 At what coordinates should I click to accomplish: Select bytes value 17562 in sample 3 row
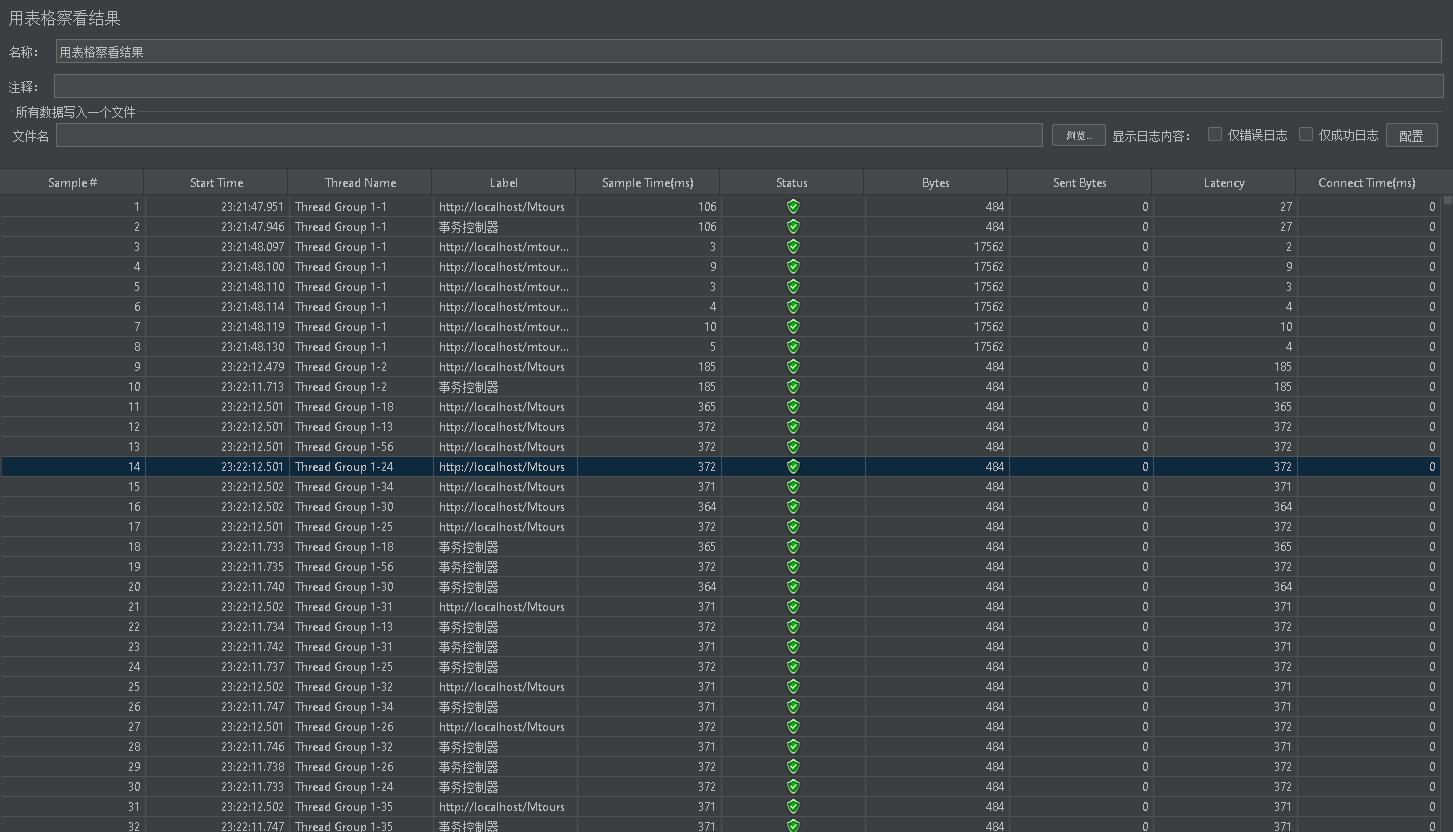[988, 247]
